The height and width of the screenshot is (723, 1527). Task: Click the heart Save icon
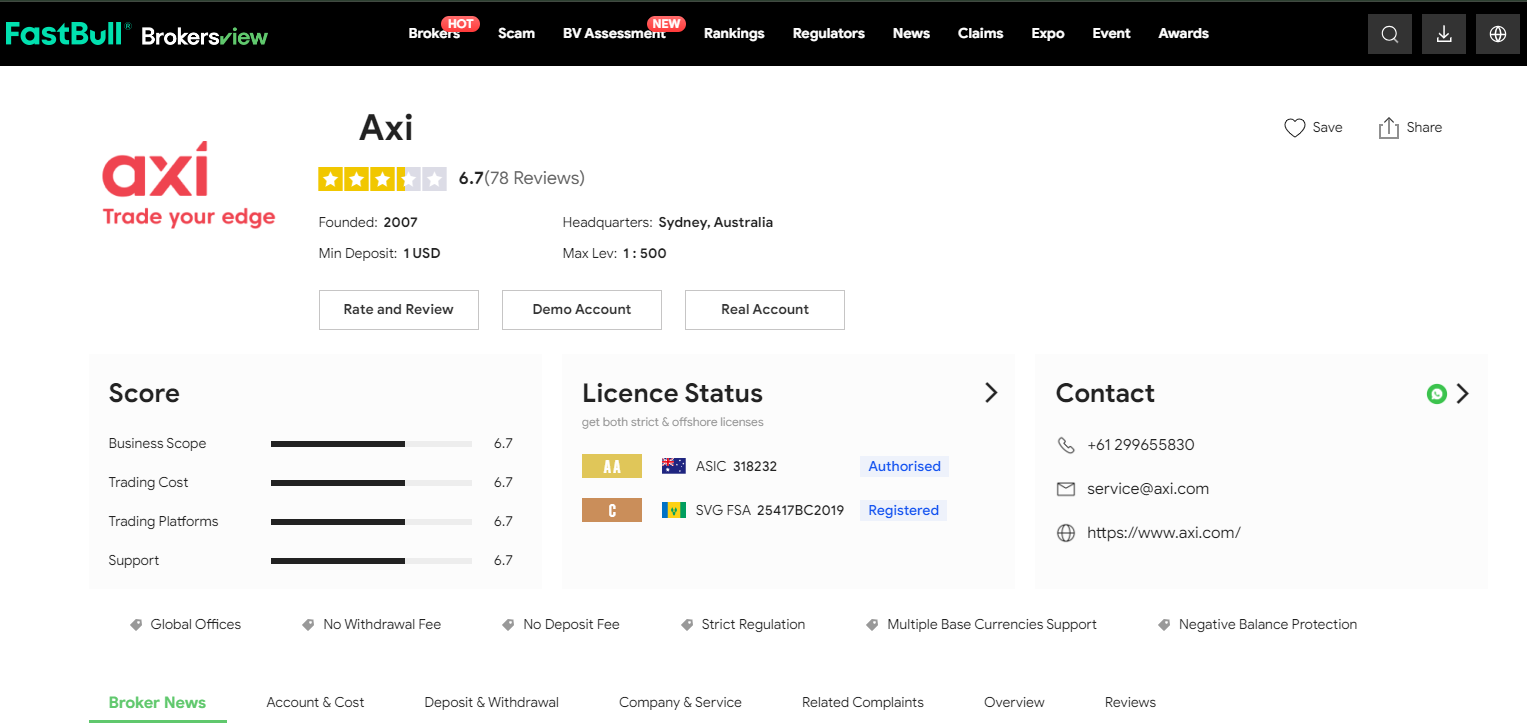tap(1295, 128)
